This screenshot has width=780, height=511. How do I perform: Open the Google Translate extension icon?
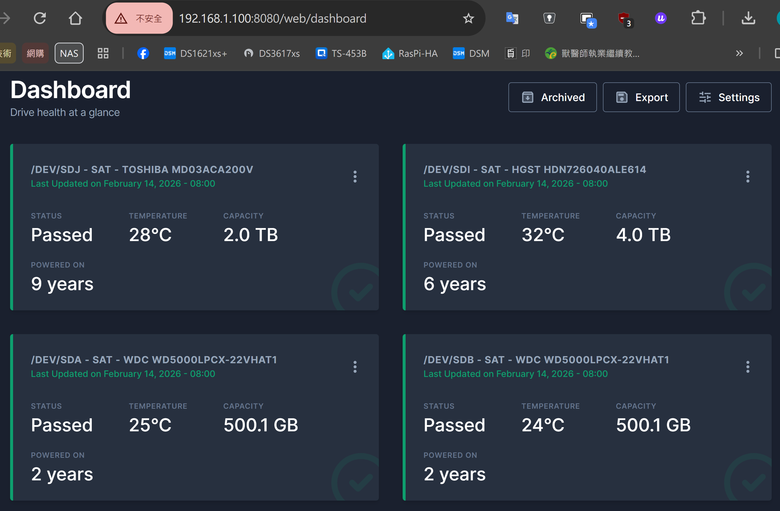(x=512, y=18)
